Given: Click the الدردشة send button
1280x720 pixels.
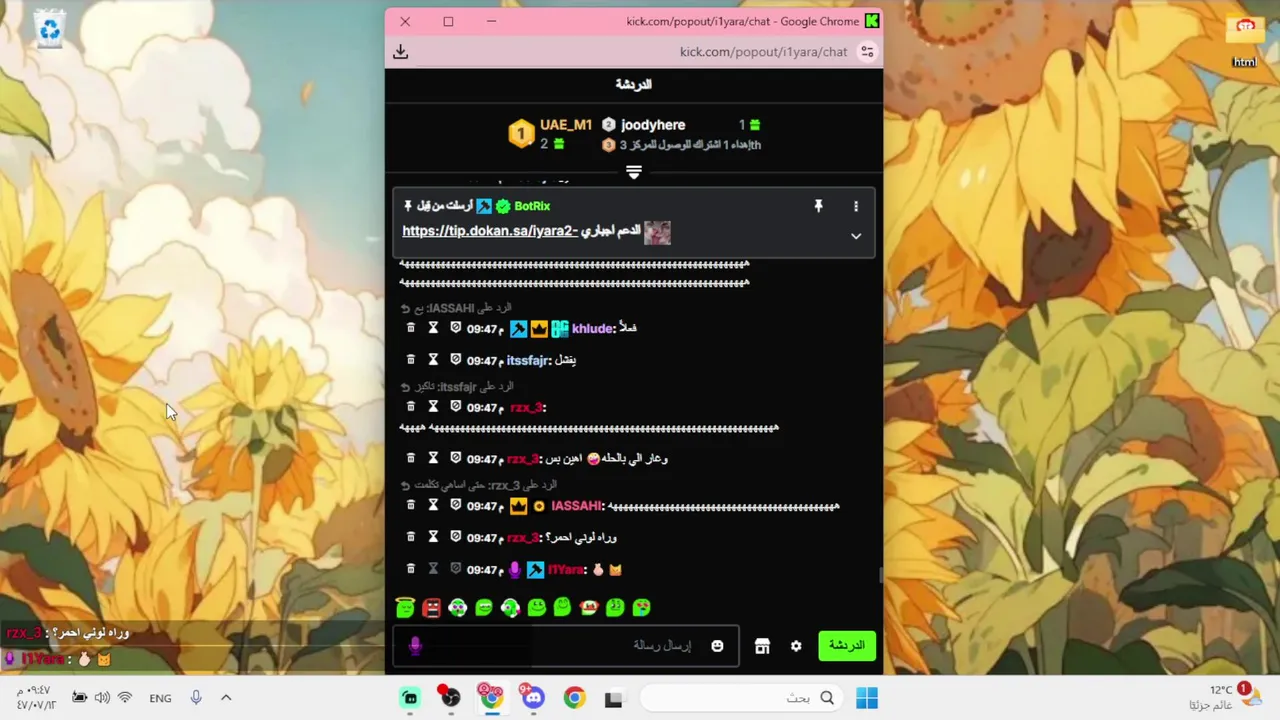Looking at the screenshot, I should pyautogui.click(x=847, y=646).
